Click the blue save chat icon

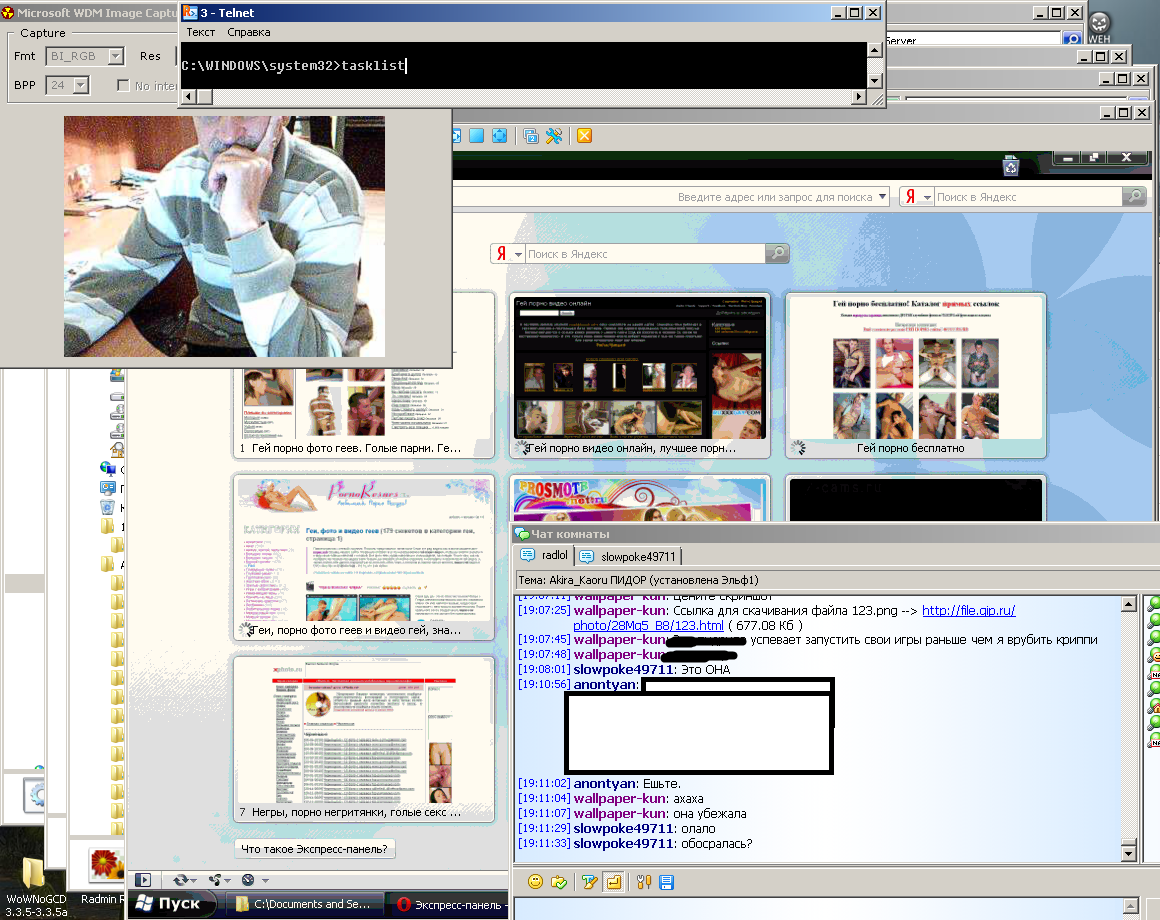click(667, 882)
